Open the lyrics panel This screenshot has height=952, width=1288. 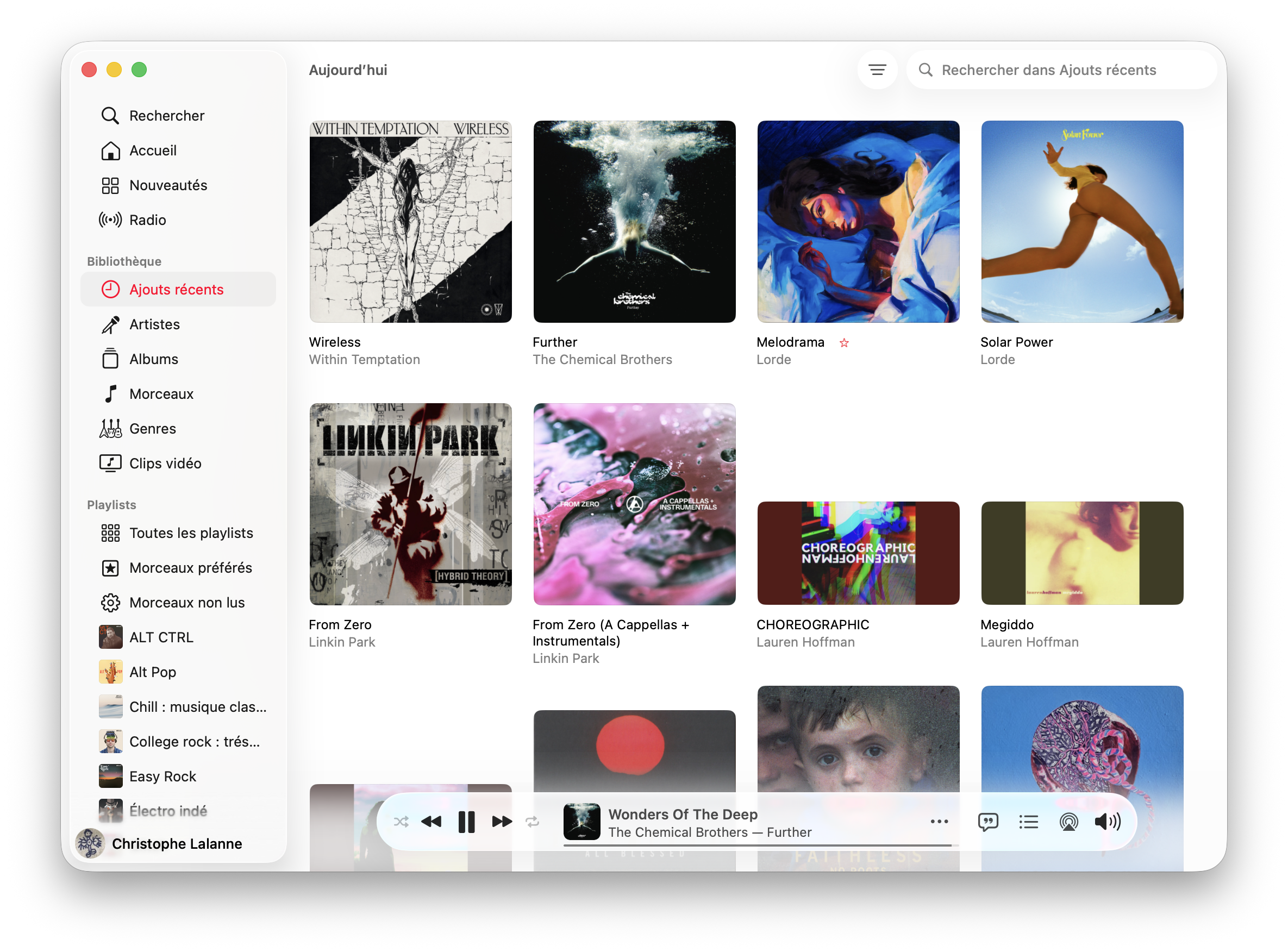[988, 821]
